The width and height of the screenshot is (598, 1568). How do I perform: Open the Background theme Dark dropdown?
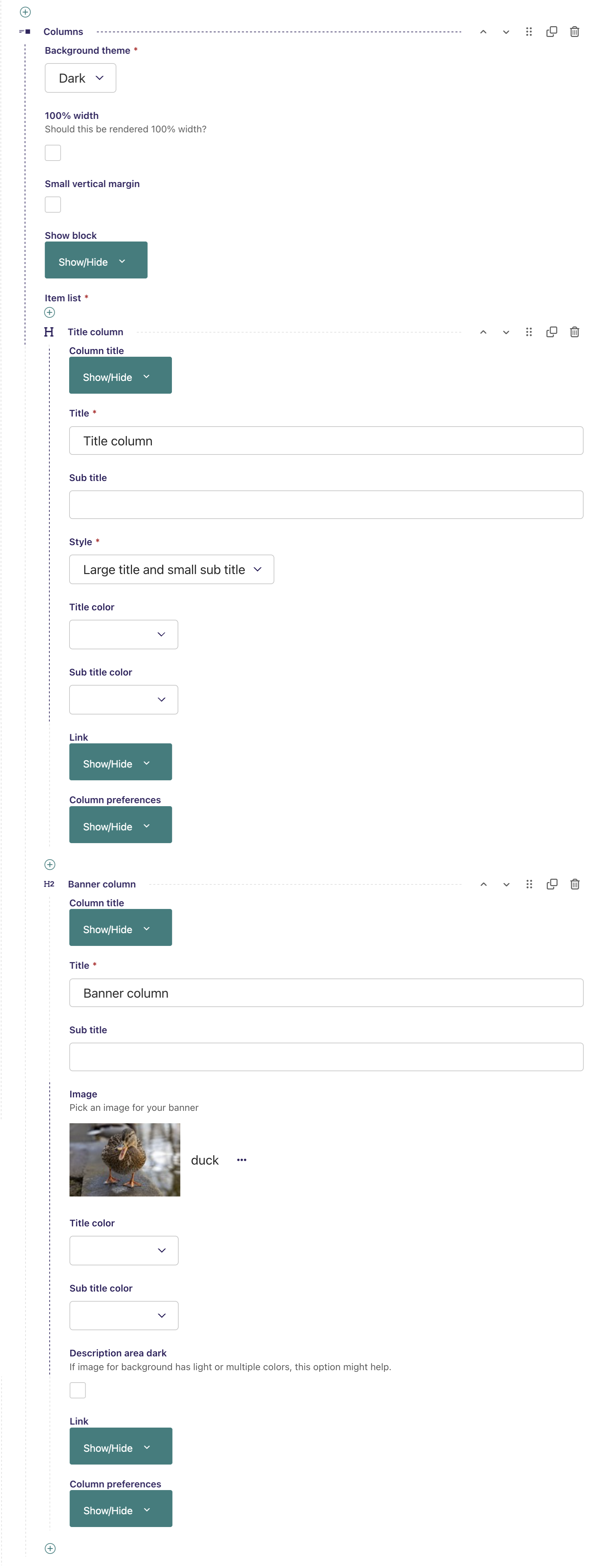point(80,79)
